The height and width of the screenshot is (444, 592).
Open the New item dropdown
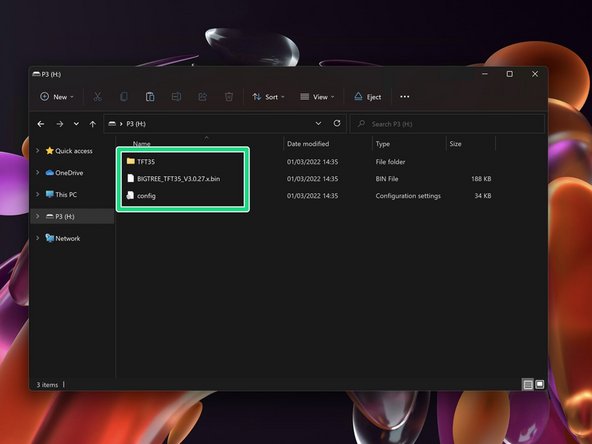[x=57, y=97]
